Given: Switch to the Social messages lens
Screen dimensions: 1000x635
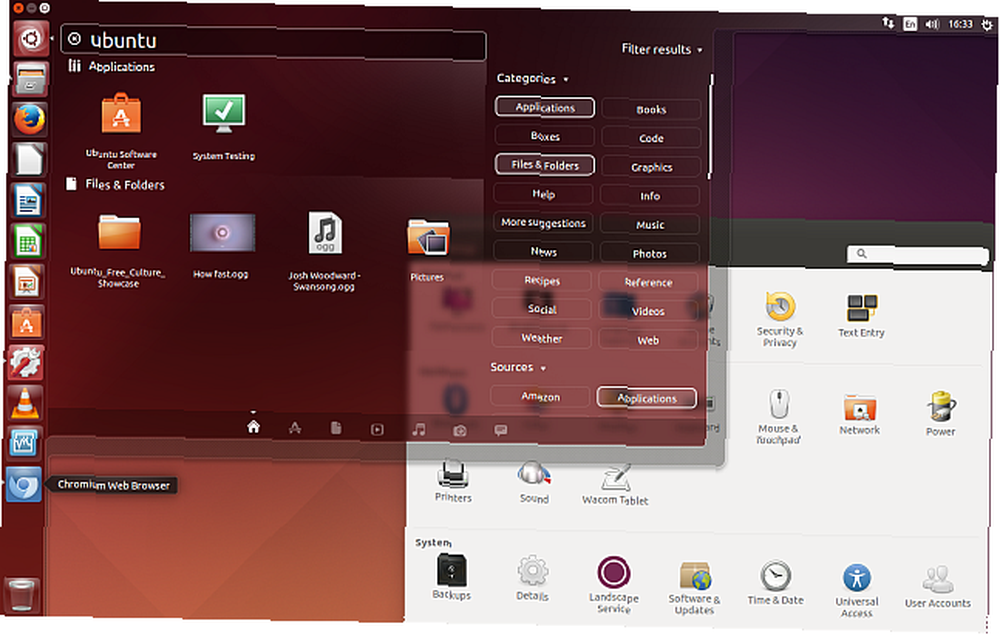Looking at the screenshot, I should [x=501, y=430].
